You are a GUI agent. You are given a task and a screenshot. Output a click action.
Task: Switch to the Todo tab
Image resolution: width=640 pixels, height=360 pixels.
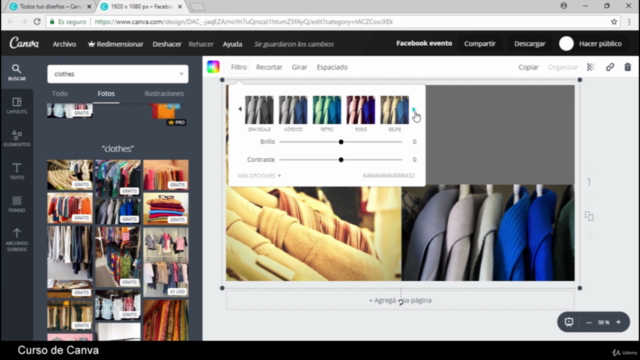60,93
